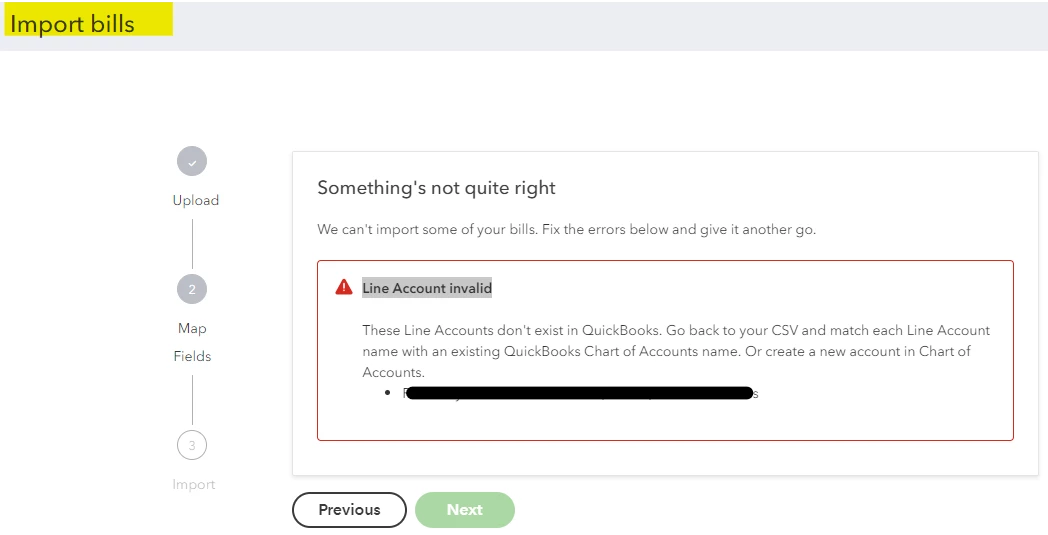
Task: Click the Something's not quite right heading
Action: click(436, 188)
